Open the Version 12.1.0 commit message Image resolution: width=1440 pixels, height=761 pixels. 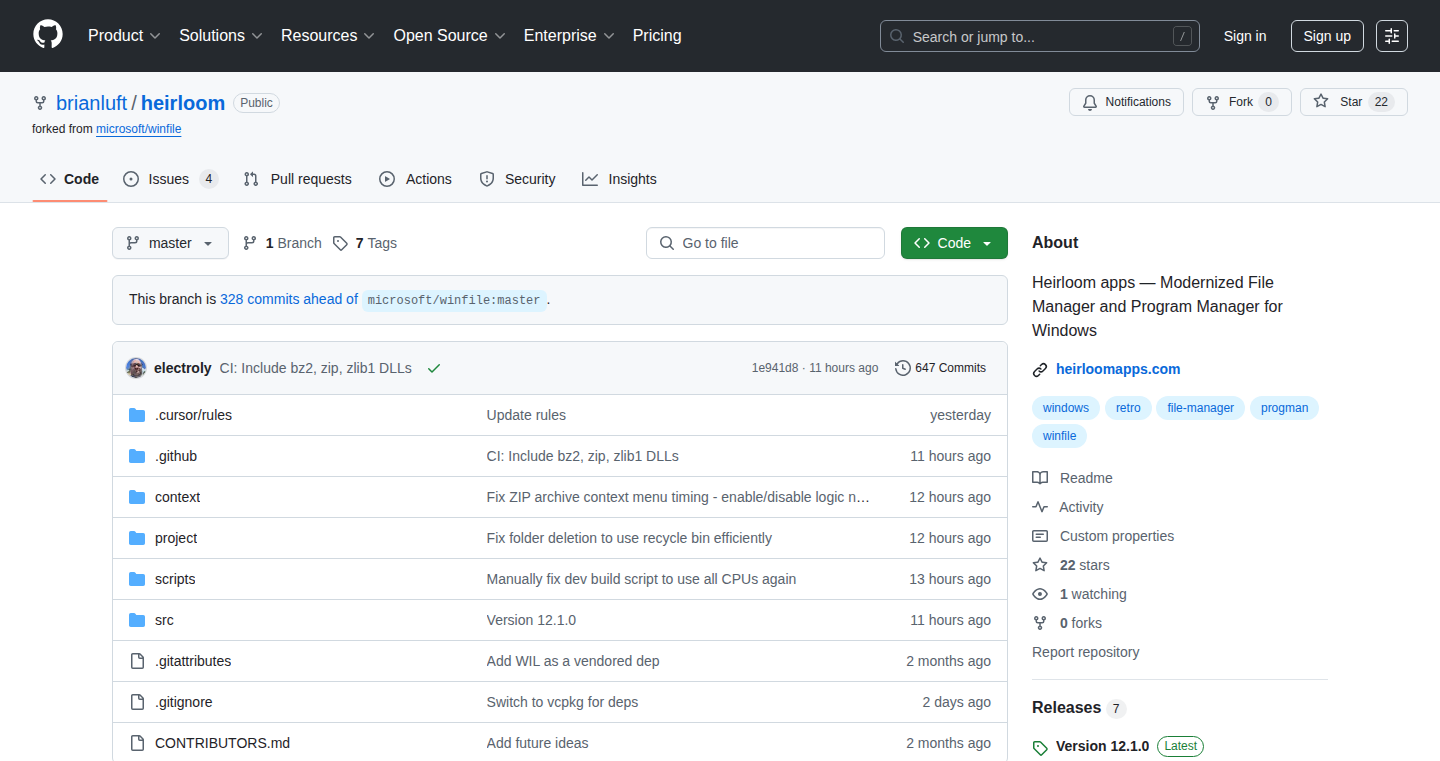point(531,620)
